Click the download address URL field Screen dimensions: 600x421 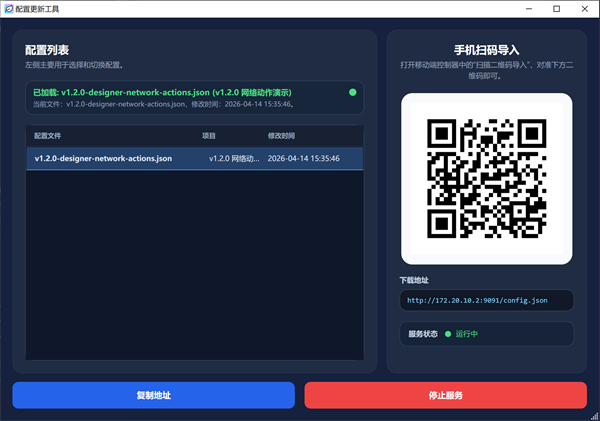click(486, 300)
